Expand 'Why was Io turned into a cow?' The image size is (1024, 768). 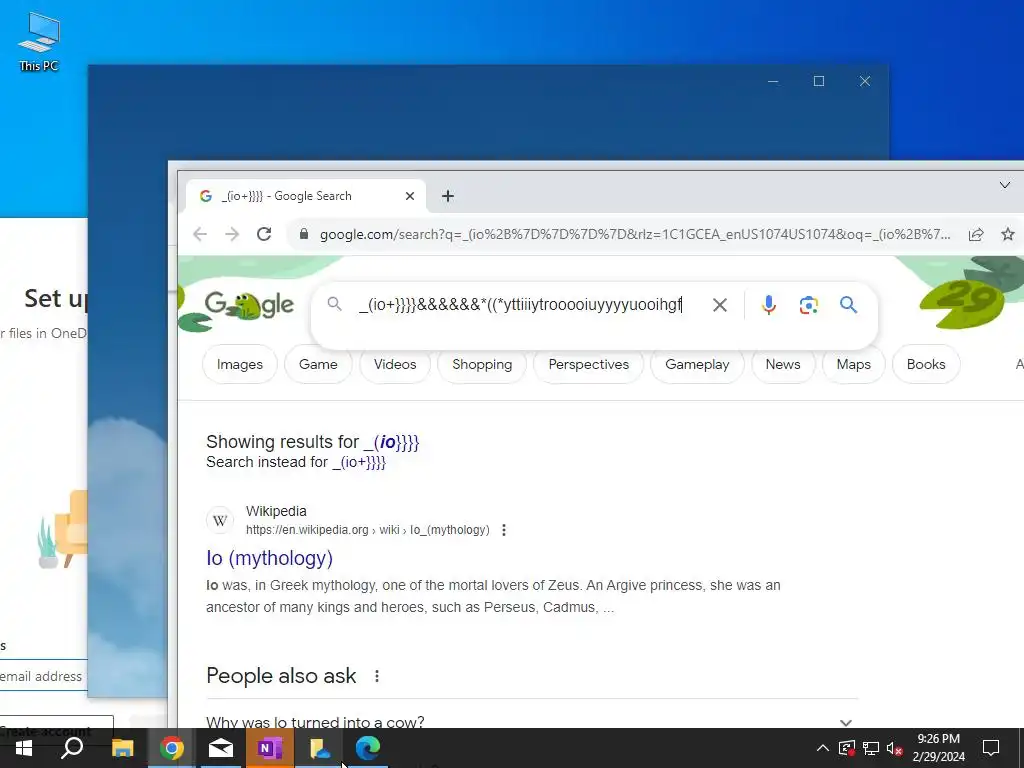[532, 722]
